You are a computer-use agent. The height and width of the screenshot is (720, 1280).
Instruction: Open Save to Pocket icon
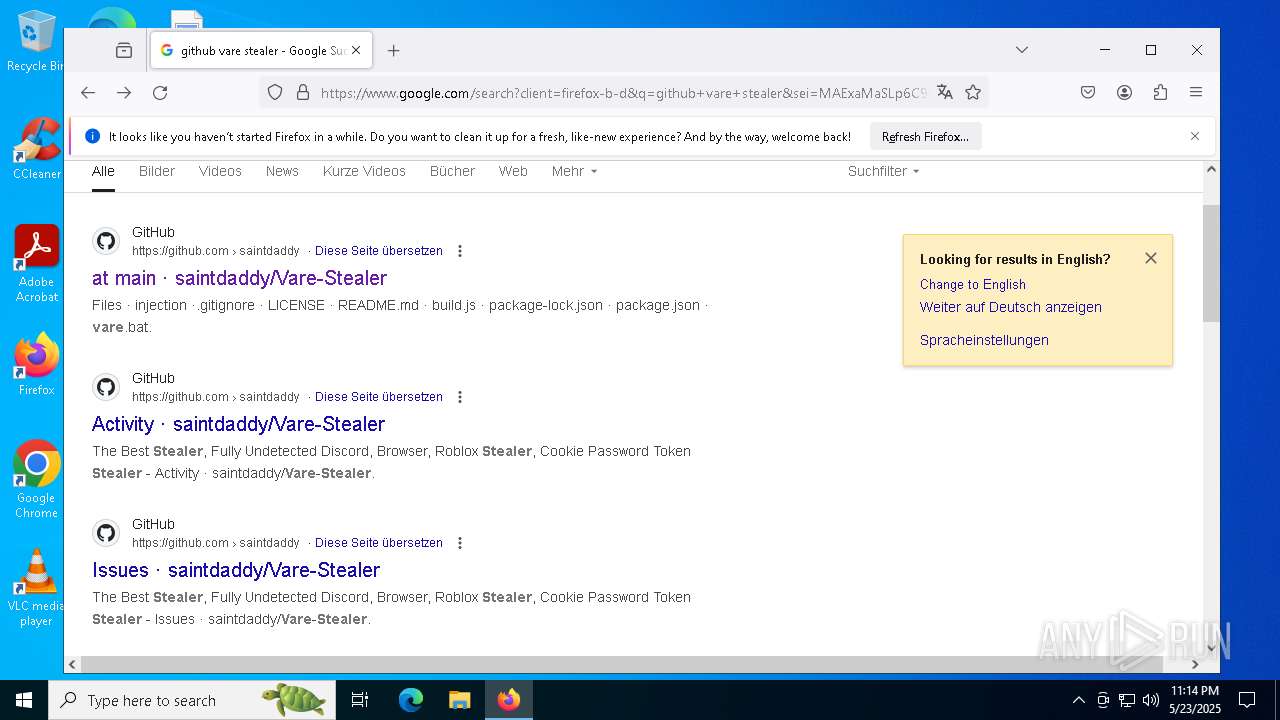[x=1088, y=92]
